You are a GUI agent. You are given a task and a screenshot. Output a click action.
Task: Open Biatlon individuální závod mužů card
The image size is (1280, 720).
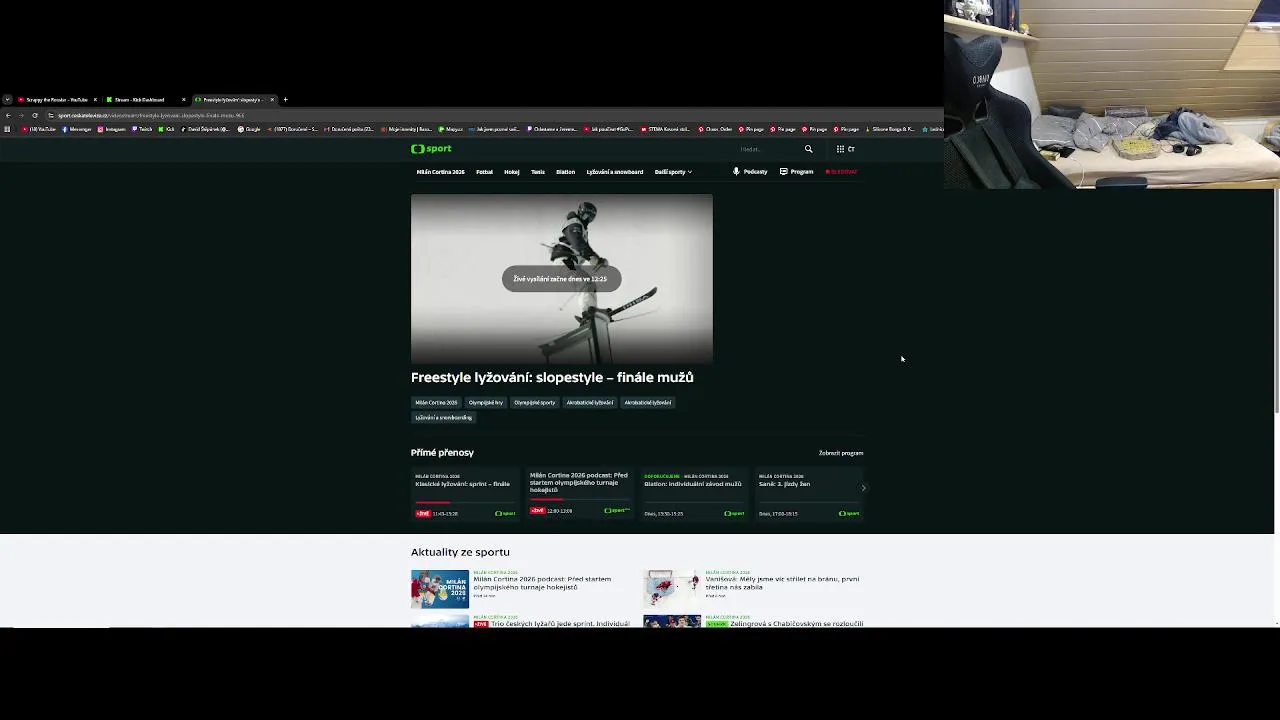[x=694, y=494]
